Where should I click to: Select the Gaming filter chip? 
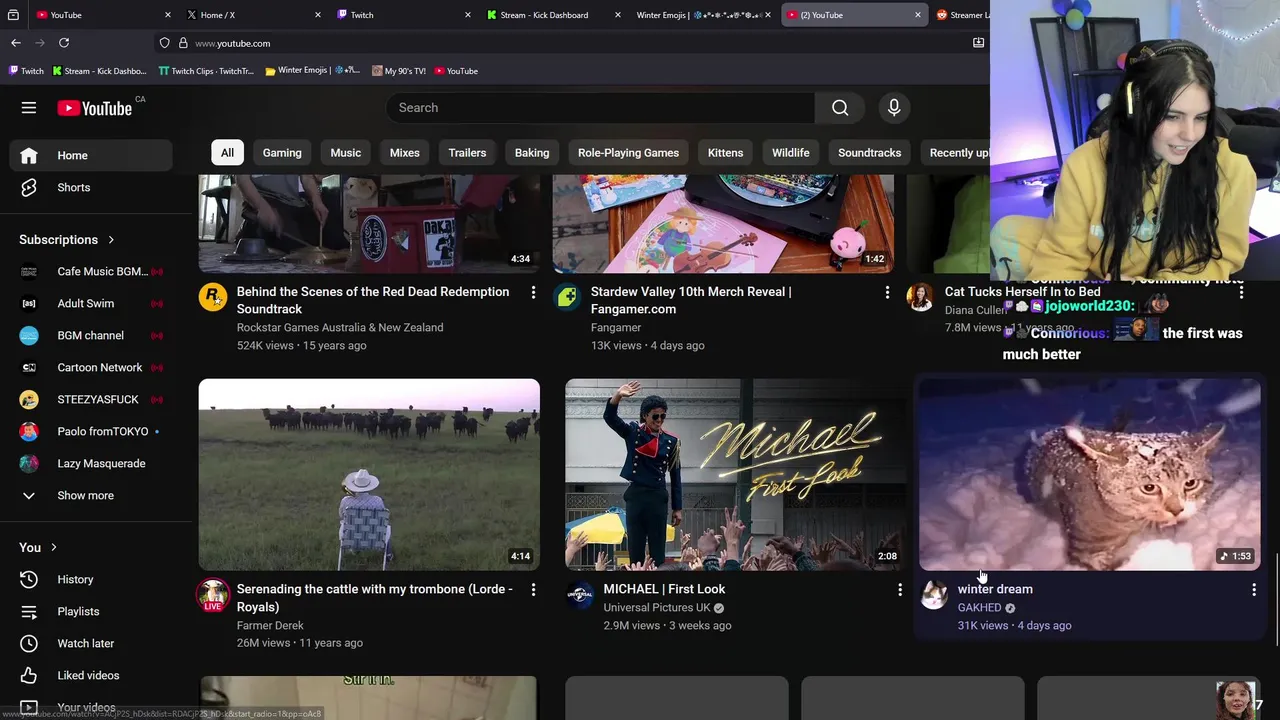(282, 153)
